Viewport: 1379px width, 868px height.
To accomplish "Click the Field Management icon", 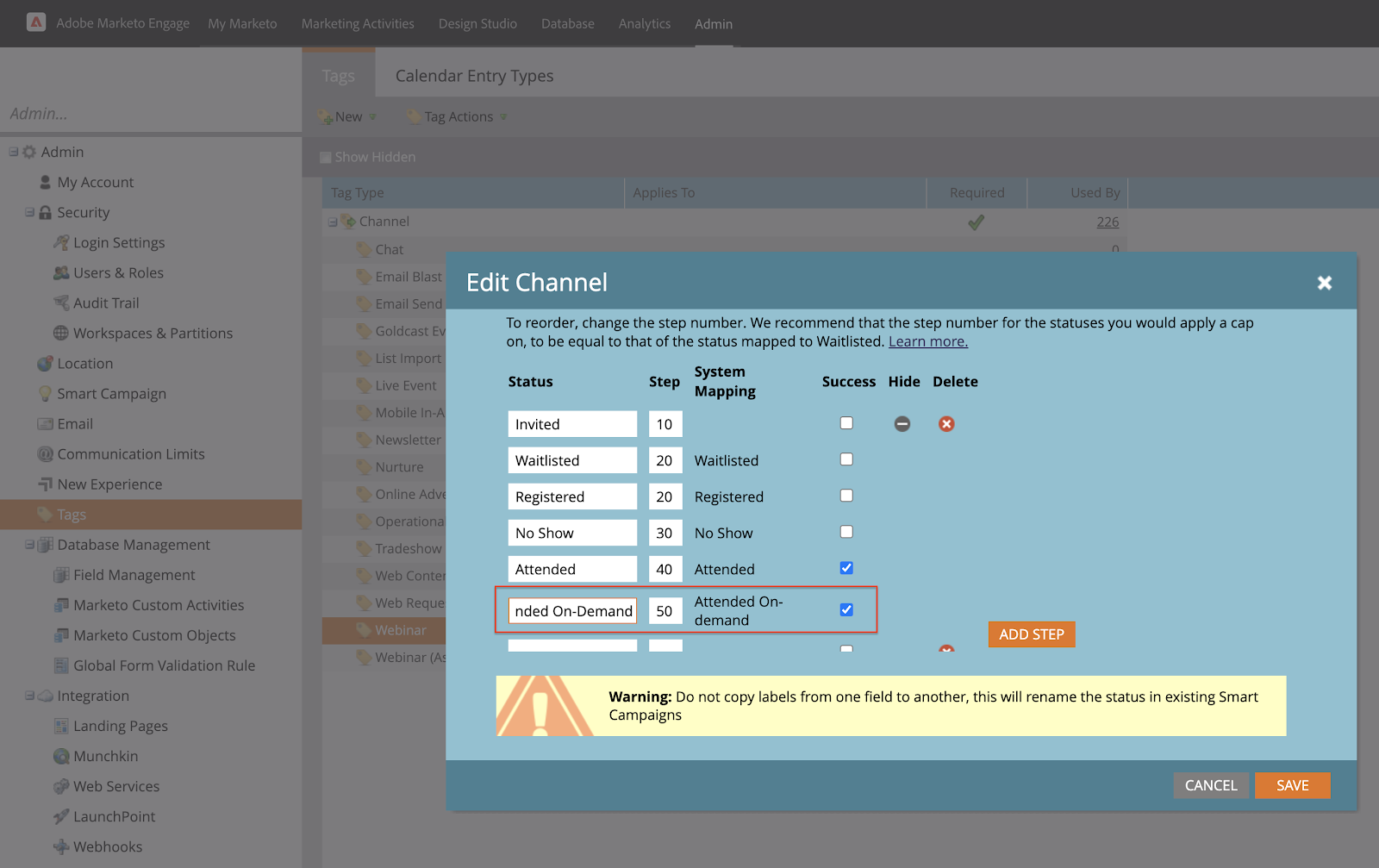I will click(x=61, y=574).
